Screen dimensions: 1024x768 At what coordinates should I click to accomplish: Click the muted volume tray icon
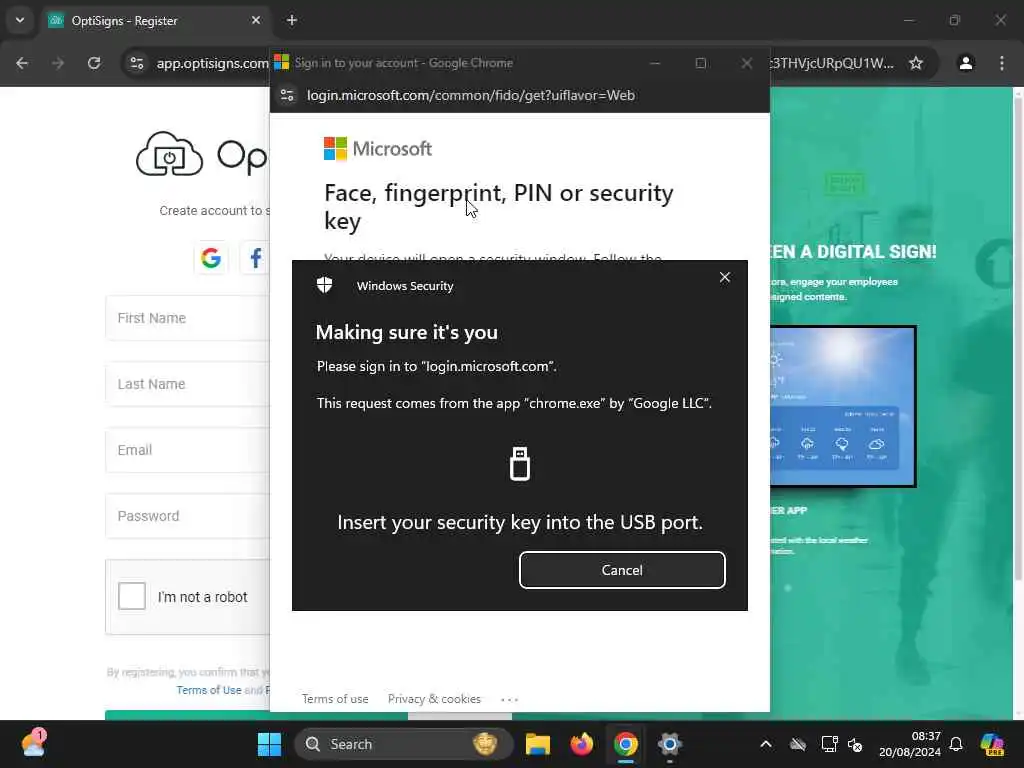click(855, 744)
